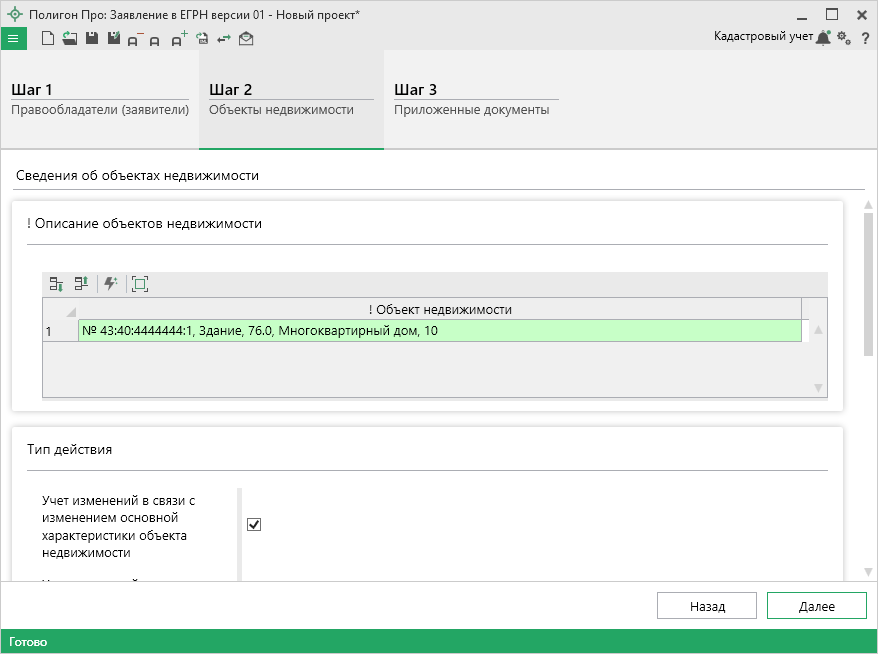
Task: Uncheck the main characteristic change checkbox
Action: [254, 524]
